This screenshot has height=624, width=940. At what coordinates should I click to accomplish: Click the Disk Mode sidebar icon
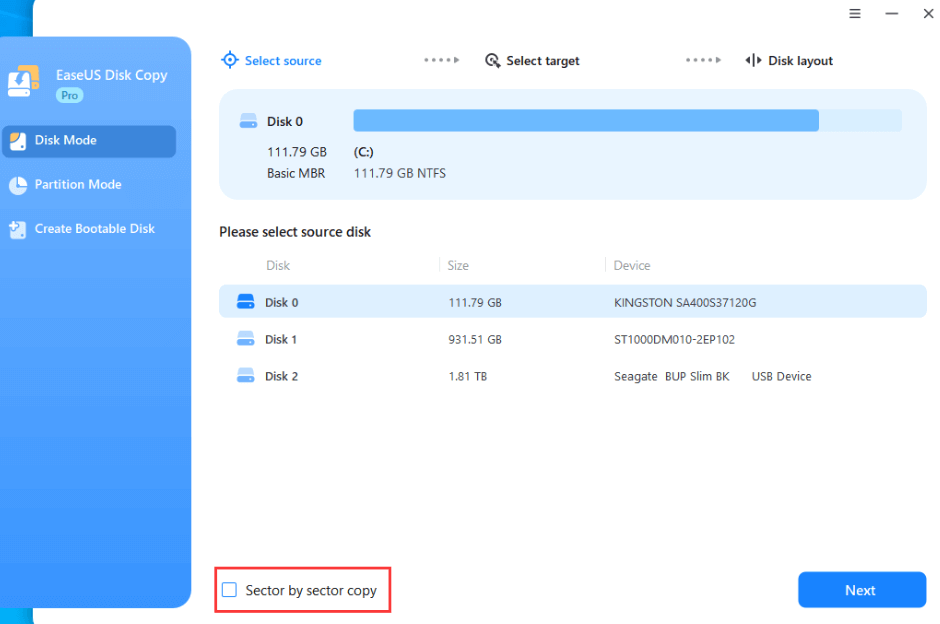point(18,141)
